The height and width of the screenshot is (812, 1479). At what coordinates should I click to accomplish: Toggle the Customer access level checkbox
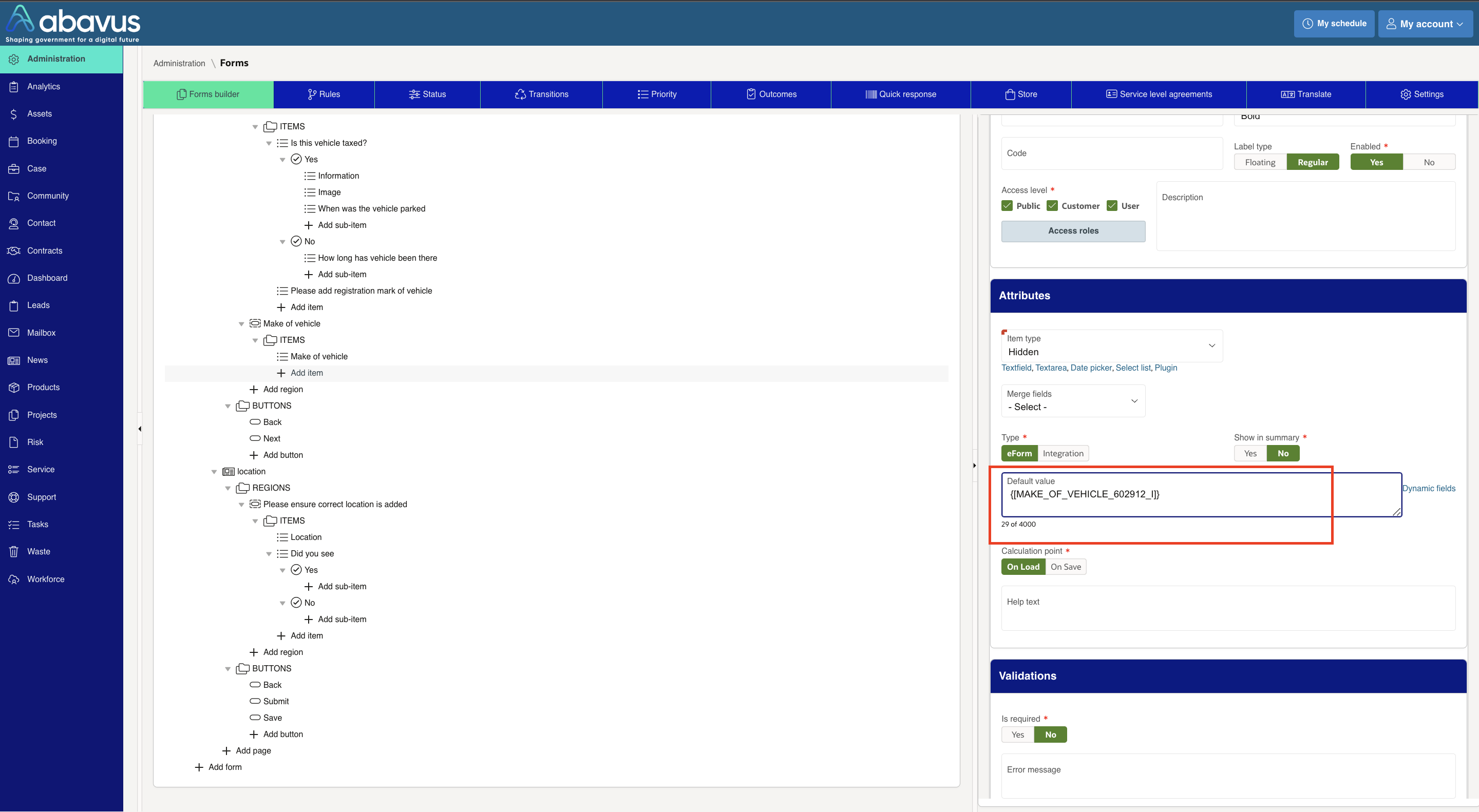click(1052, 206)
